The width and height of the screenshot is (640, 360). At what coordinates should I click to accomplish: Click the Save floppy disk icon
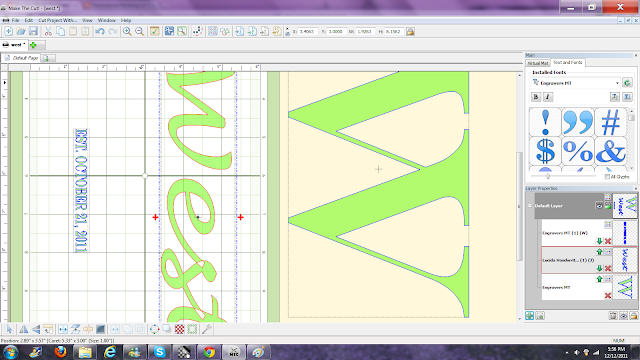pyautogui.click(x=33, y=31)
